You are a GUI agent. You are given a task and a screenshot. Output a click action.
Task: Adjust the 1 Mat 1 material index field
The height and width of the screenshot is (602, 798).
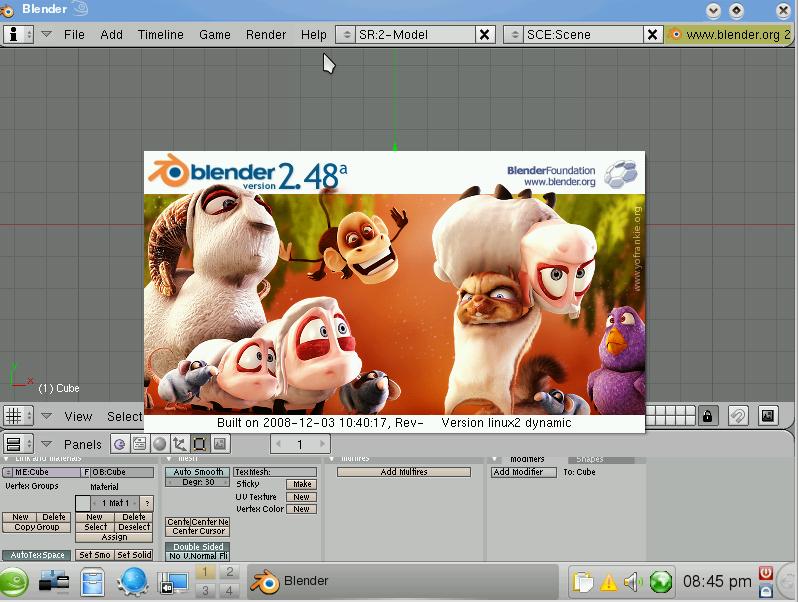(115, 503)
